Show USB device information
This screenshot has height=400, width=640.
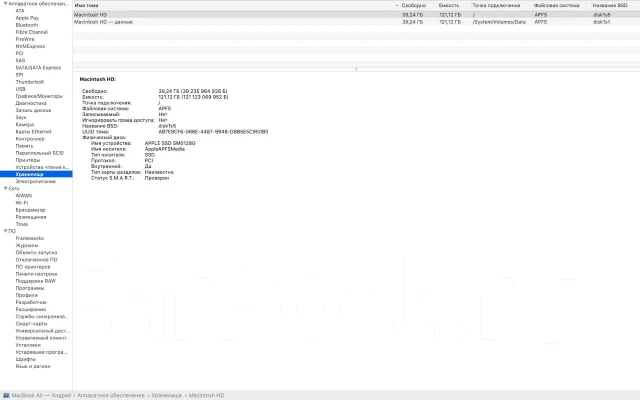20,89
